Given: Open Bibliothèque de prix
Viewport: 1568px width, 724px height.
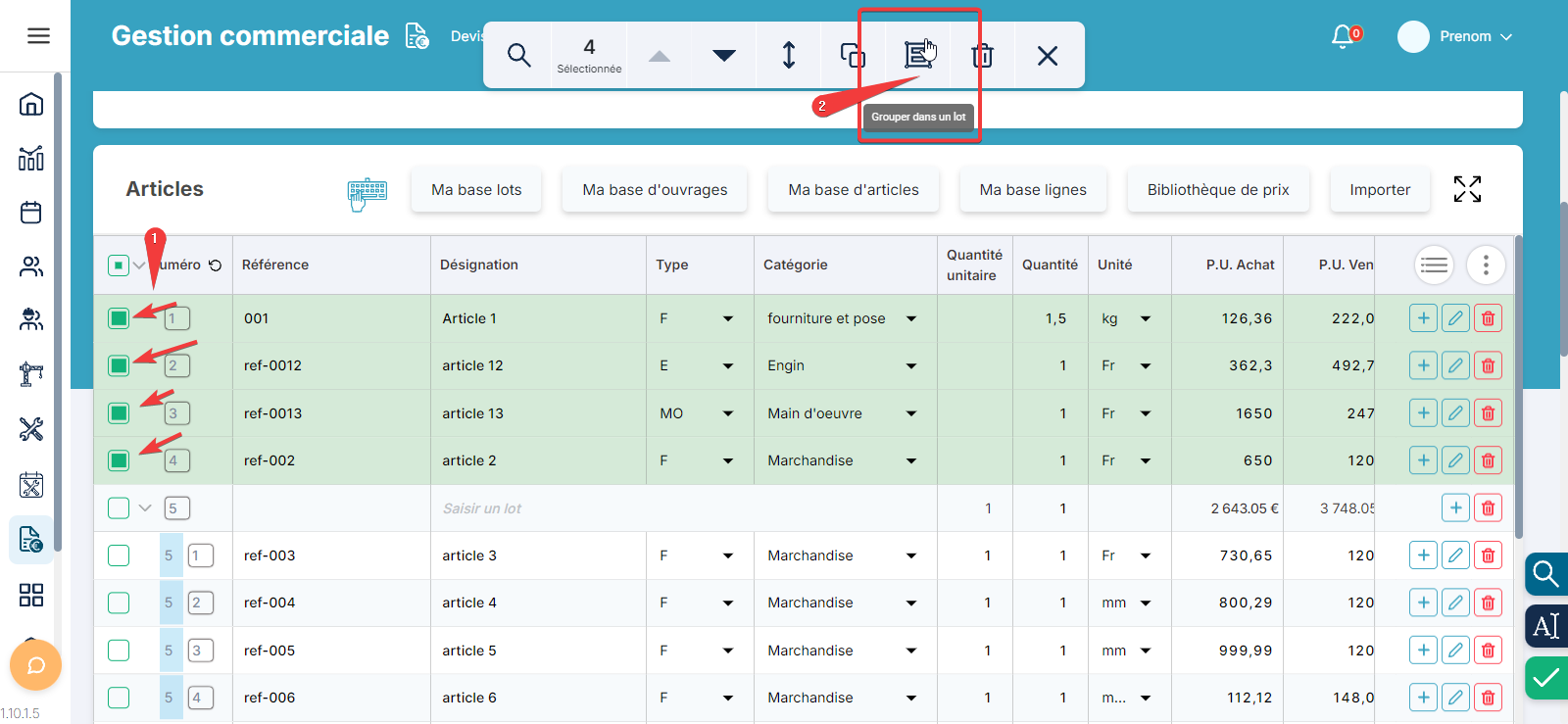Looking at the screenshot, I should (1218, 190).
